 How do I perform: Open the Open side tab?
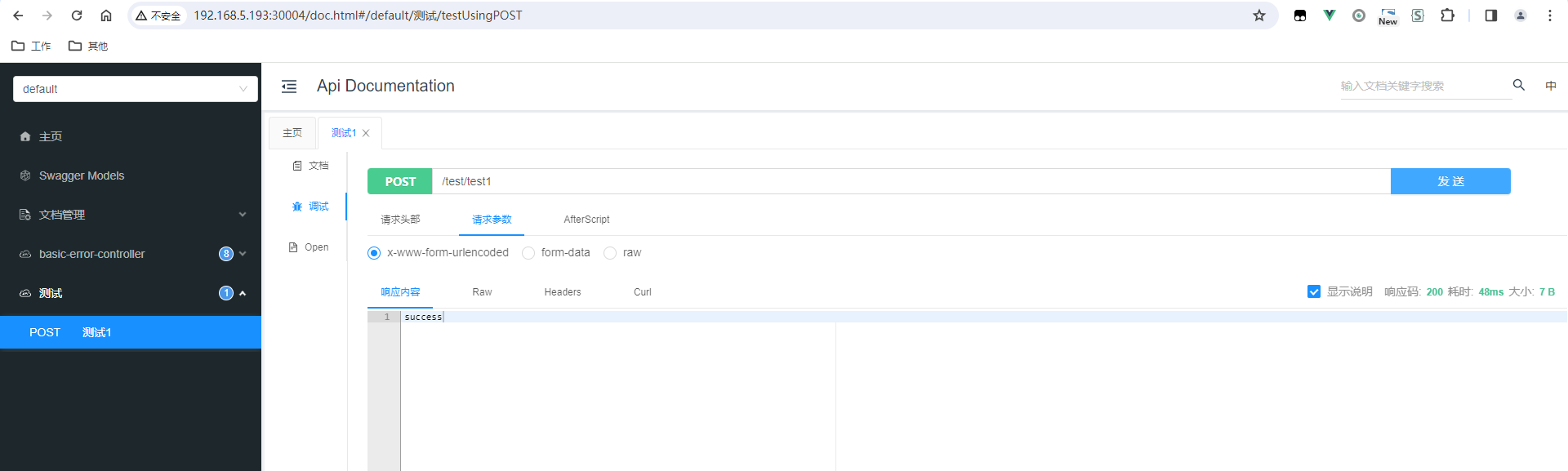[x=310, y=247]
